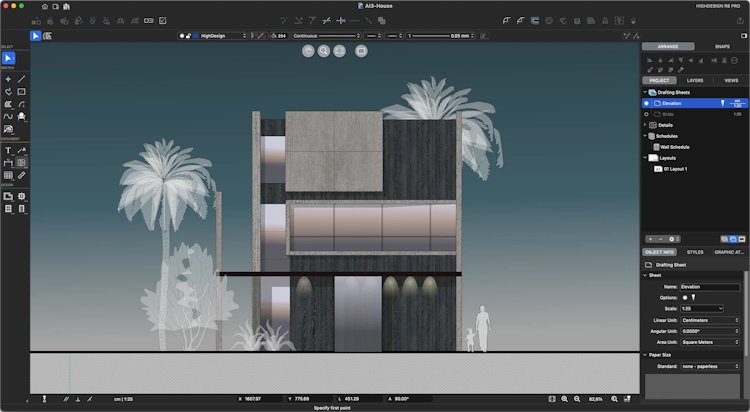
Task: Select the Line drawing tool
Action: click(x=21, y=78)
